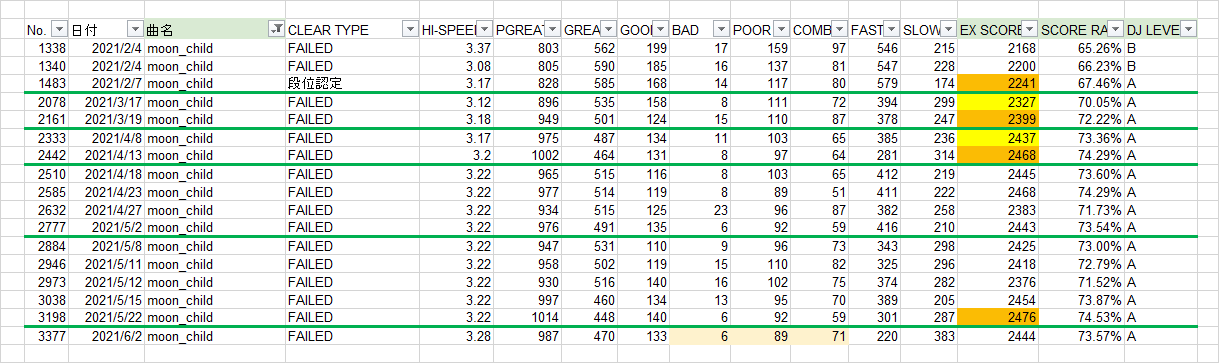Open the GOOD column filter arrow
The width and height of the screenshot is (1219, 363).
tap(661, 30)
